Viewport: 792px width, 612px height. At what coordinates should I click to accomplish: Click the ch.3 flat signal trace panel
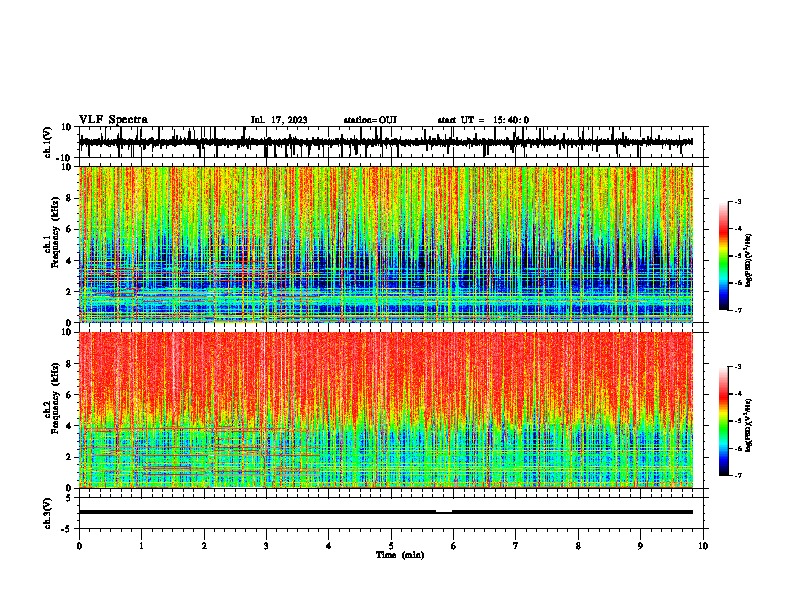pos(391,513)
